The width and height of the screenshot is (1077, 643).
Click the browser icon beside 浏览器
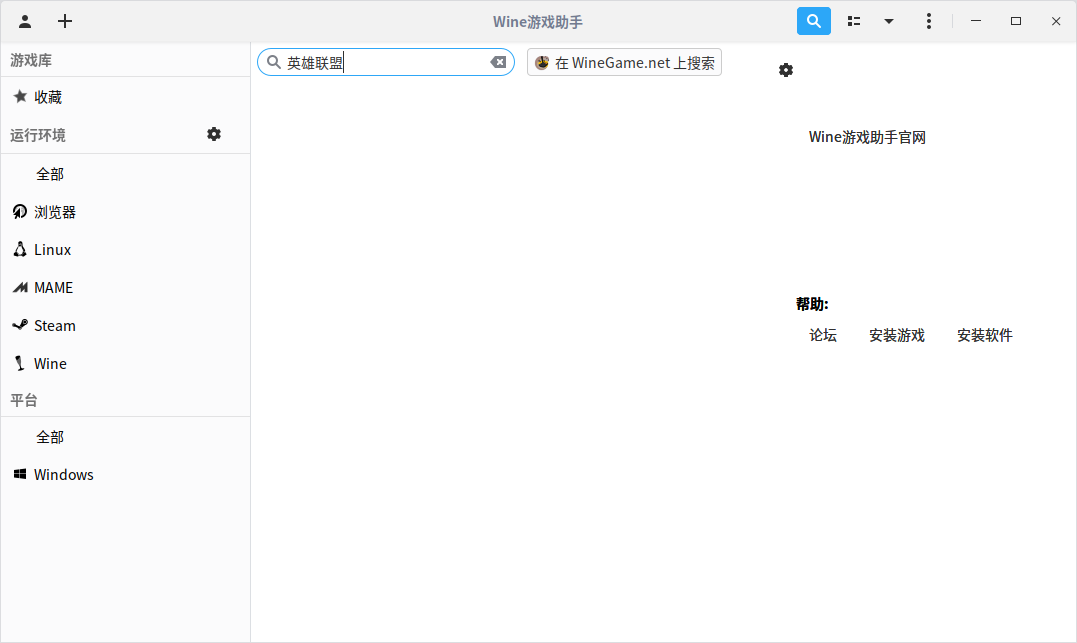click(20, 212)
